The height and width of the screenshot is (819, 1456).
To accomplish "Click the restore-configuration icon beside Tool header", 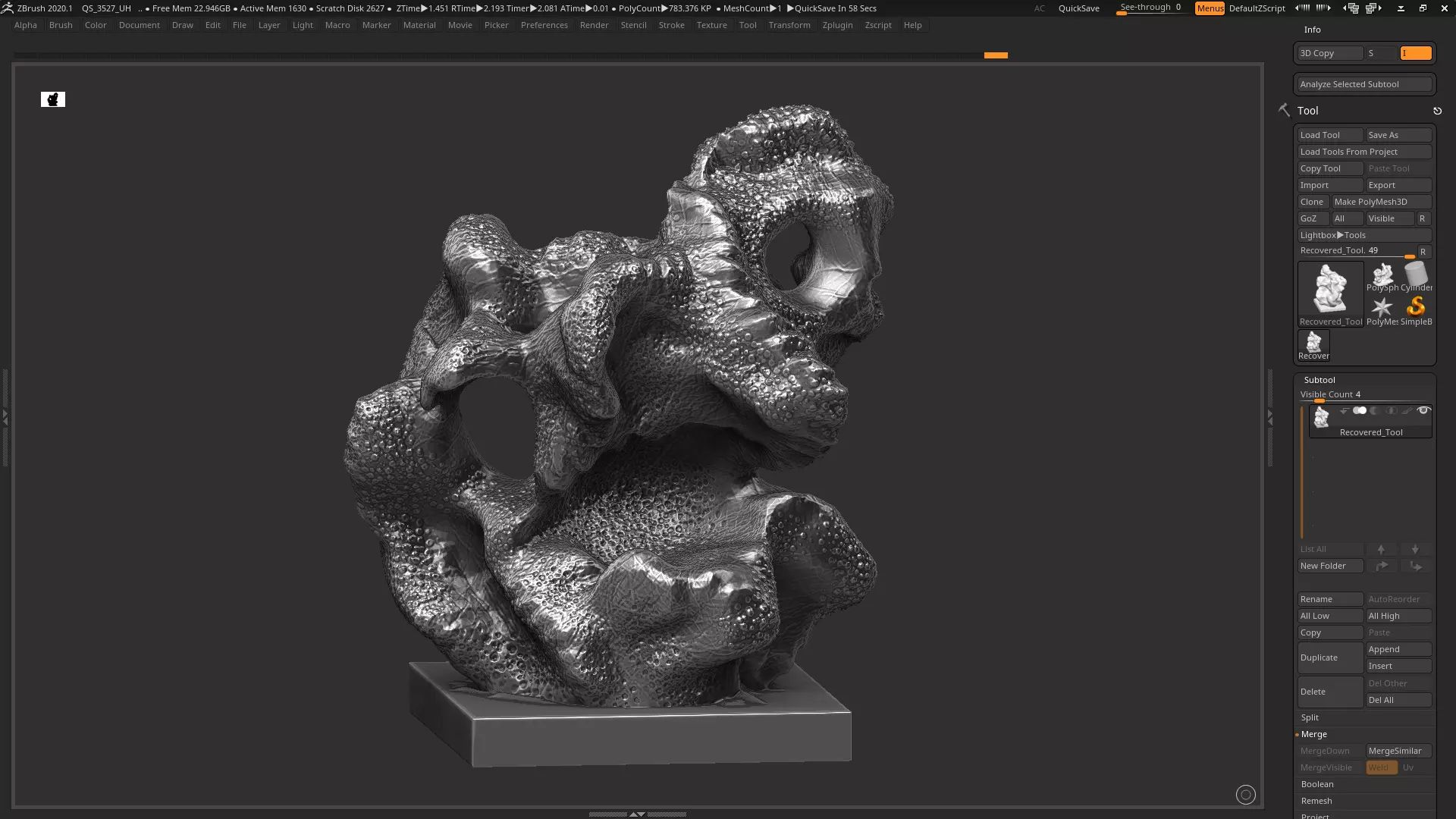I will (1437, 111).
